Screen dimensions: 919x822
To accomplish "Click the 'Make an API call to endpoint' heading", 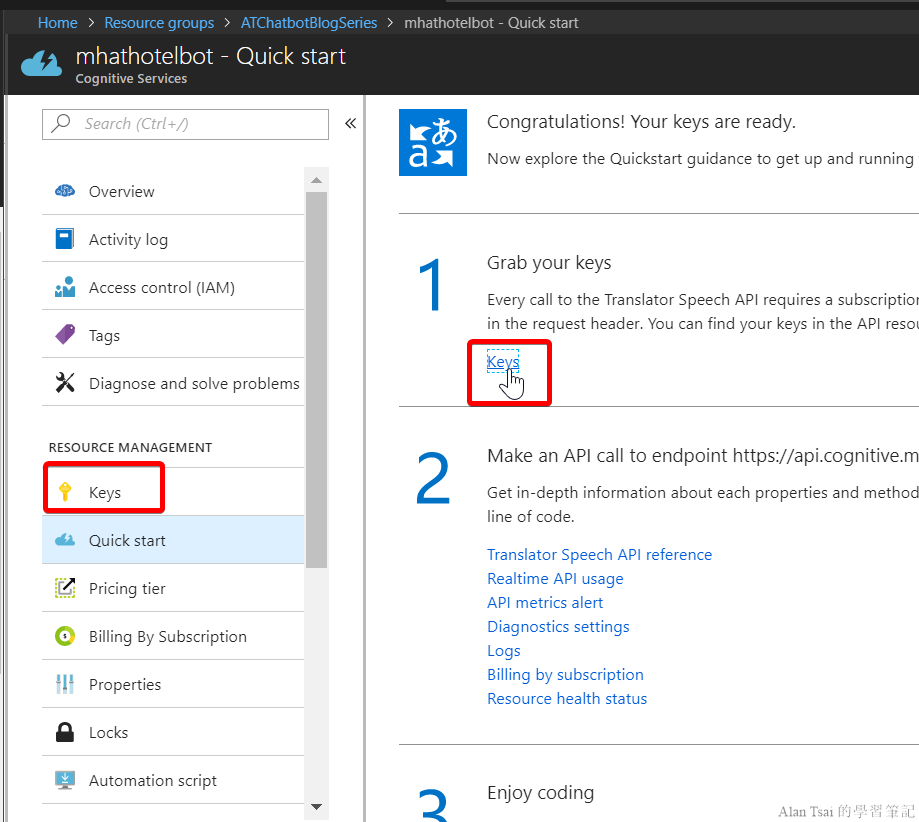I will pyautogui.click(x=703, y=456).
